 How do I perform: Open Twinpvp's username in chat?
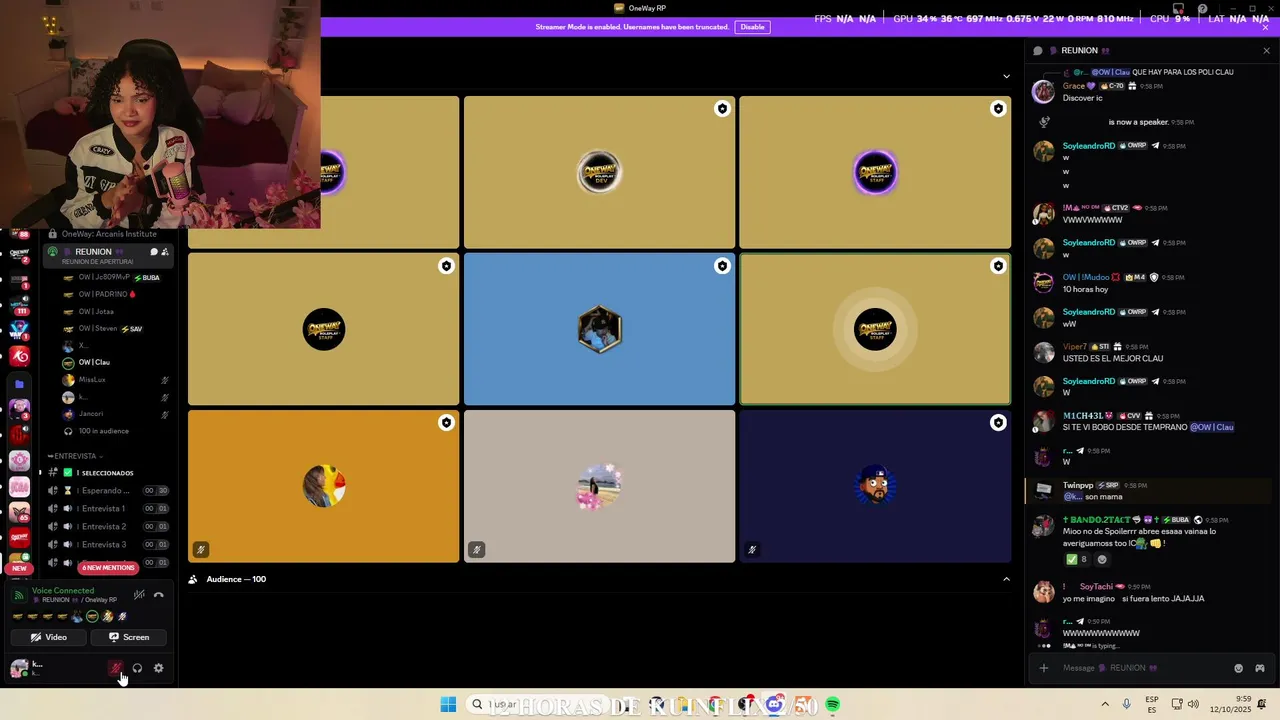click(x=1078, y=485)
